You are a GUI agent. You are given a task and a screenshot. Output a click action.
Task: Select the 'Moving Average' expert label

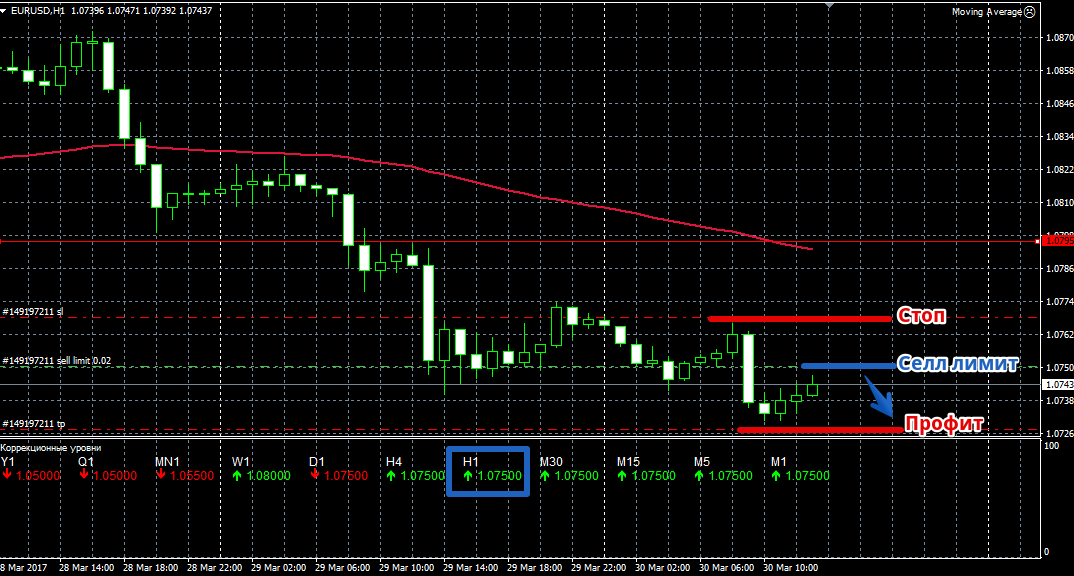click(x=986, y=12)
